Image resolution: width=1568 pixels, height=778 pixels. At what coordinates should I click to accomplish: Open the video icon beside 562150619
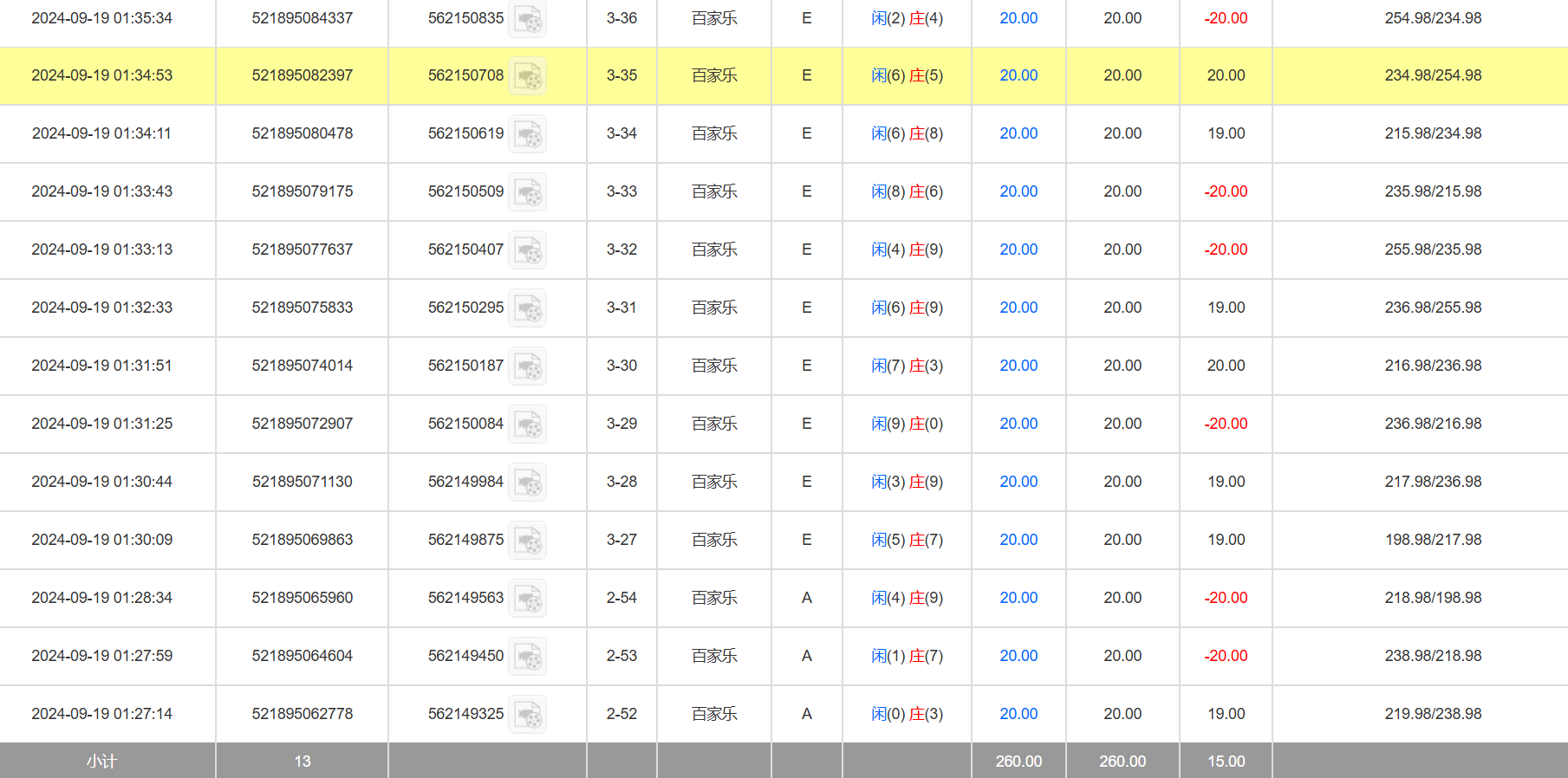pos(527,134)
